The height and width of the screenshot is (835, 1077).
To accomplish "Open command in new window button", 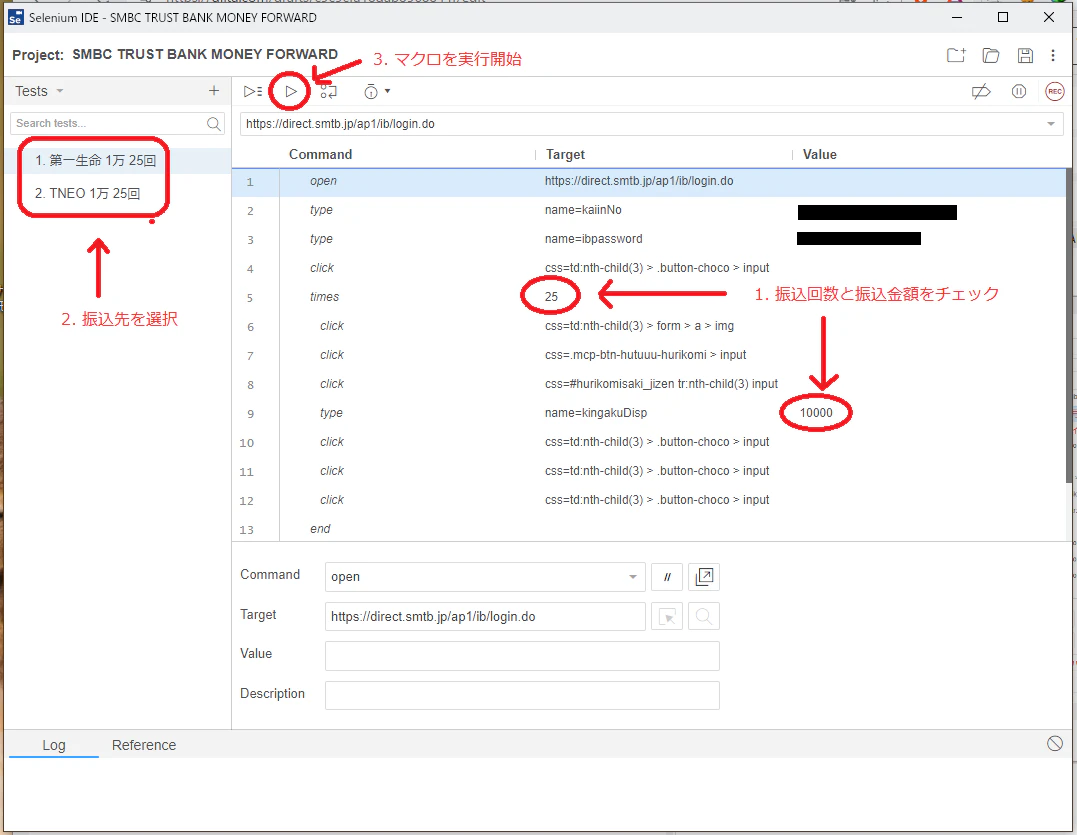I will pyautogui.click(x=704, y=577).
